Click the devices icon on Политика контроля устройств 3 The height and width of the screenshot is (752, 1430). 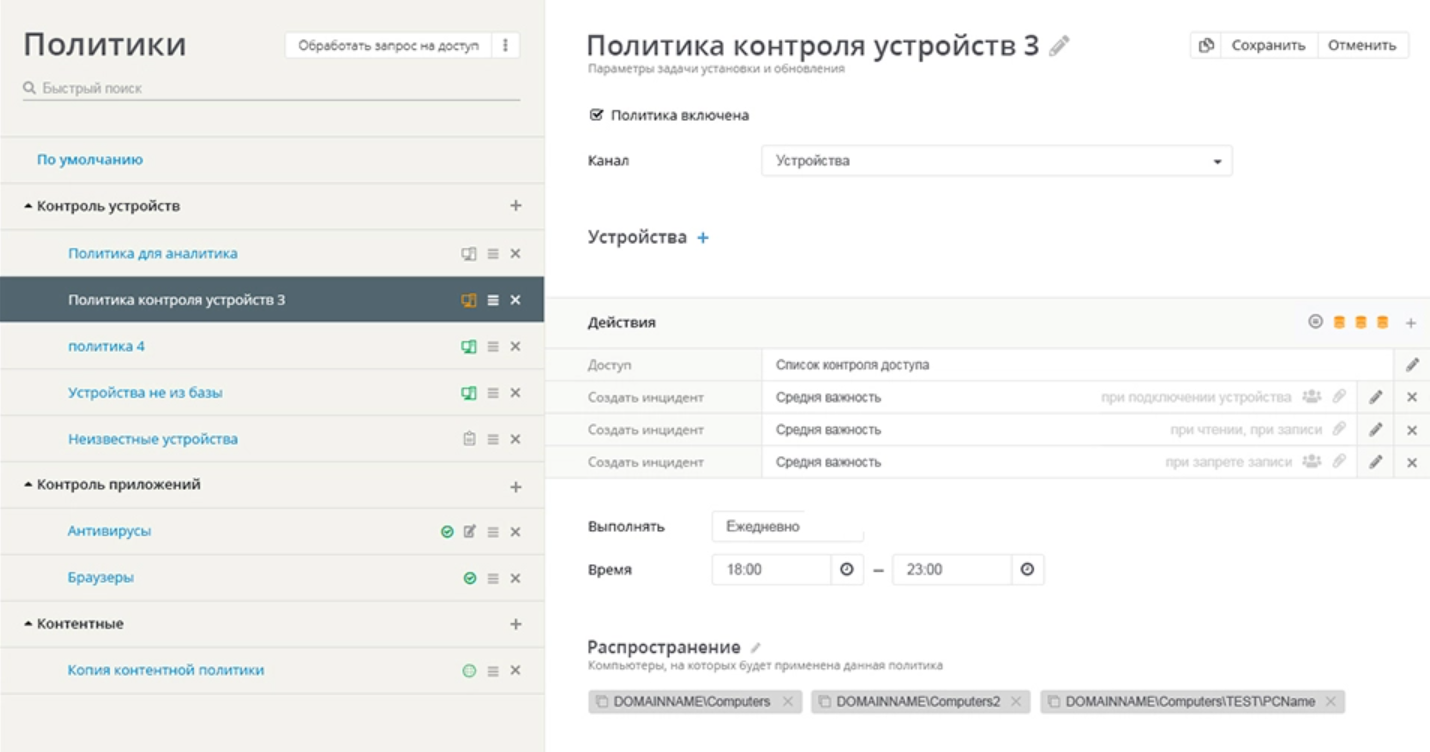click(x=468, y=299)
